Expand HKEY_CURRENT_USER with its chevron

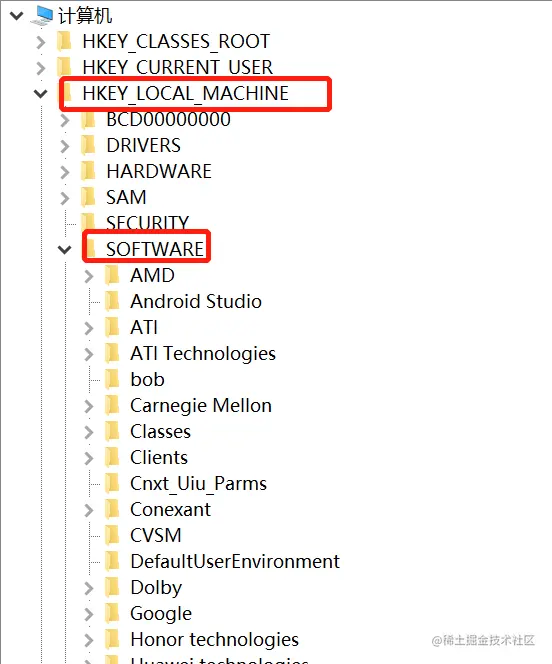[41, 68]
